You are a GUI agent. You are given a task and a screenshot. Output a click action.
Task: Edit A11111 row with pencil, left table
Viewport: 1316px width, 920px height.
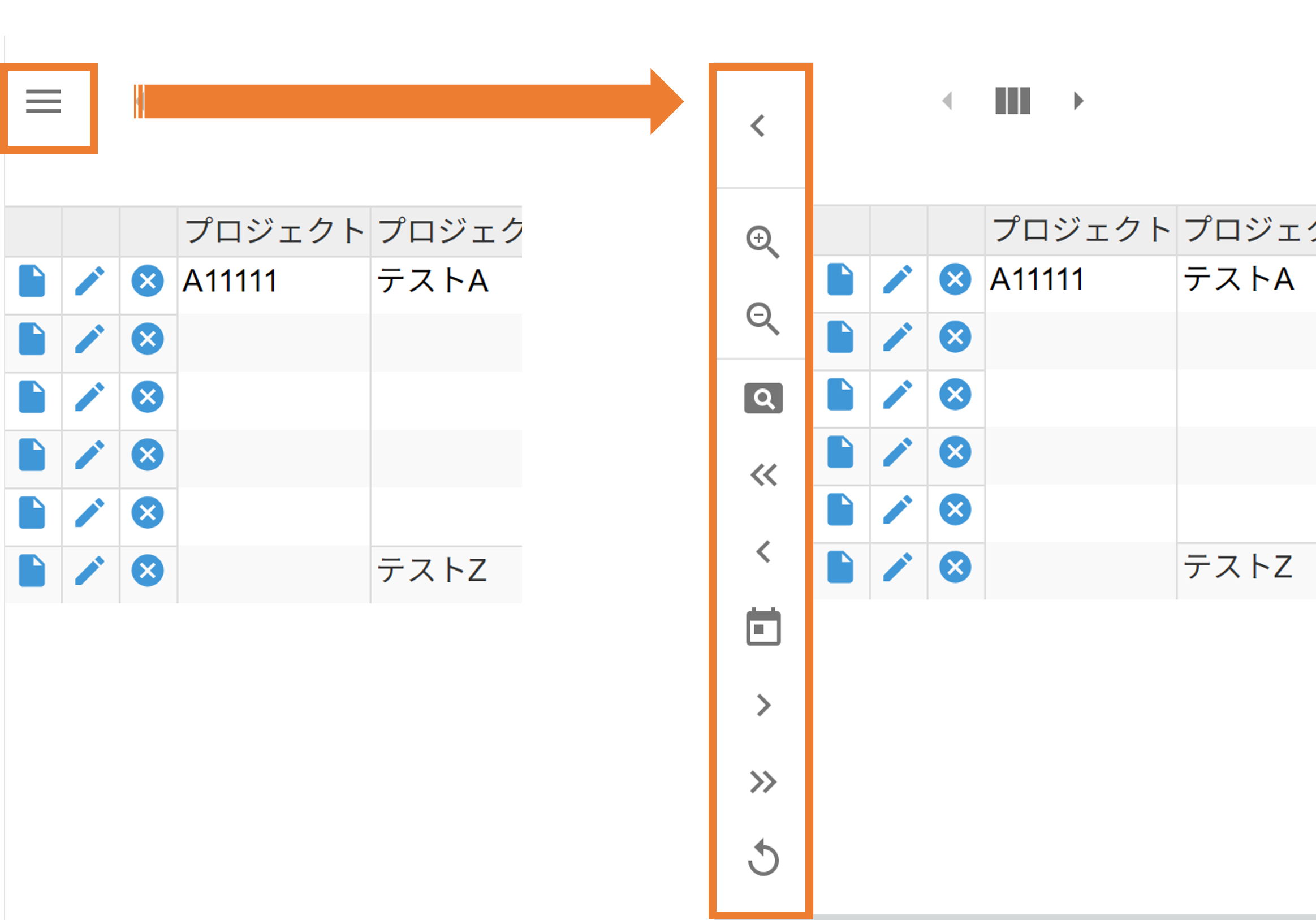90,281
